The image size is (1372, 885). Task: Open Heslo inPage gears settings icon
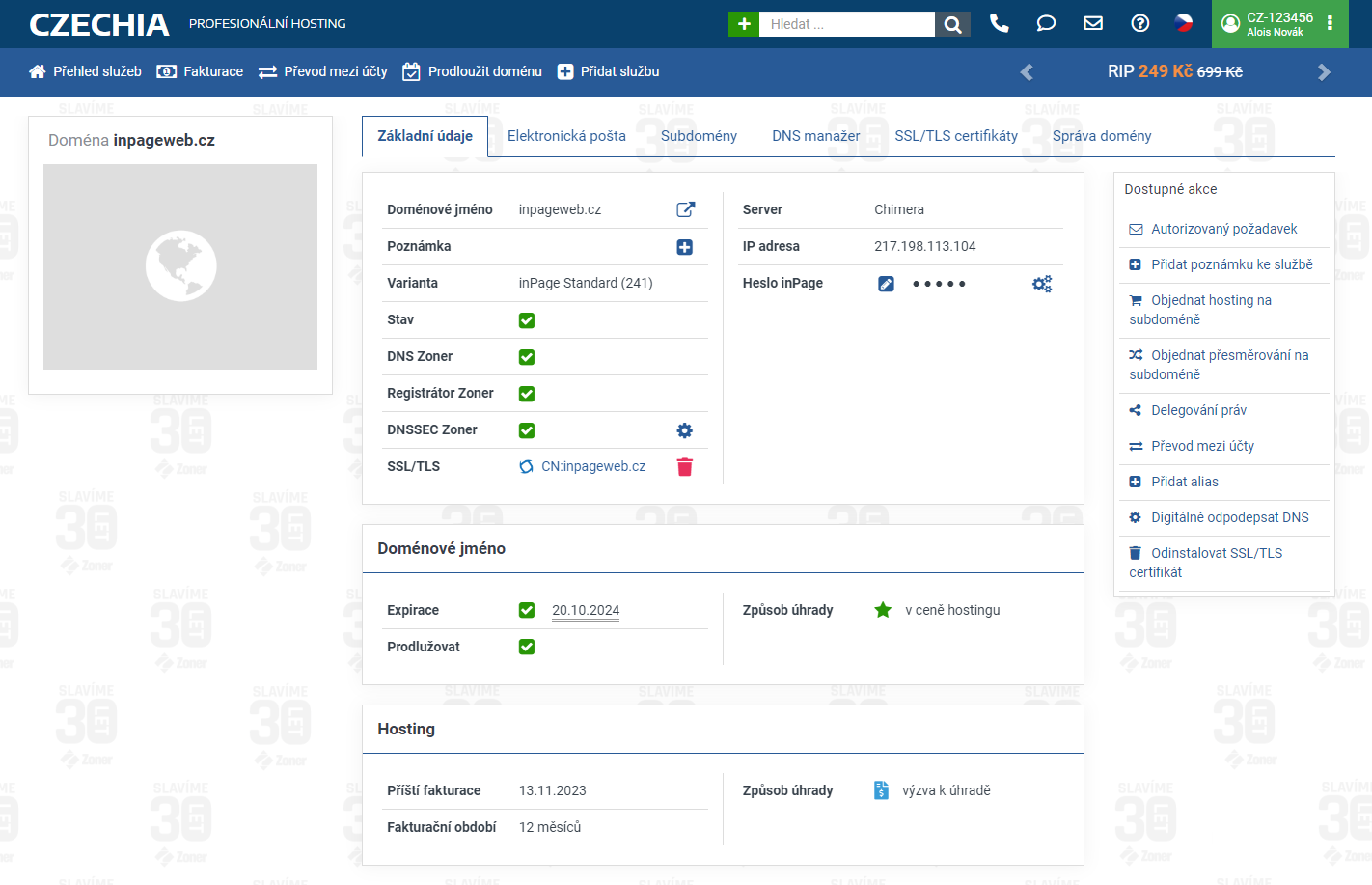[x=1042, y=284]
